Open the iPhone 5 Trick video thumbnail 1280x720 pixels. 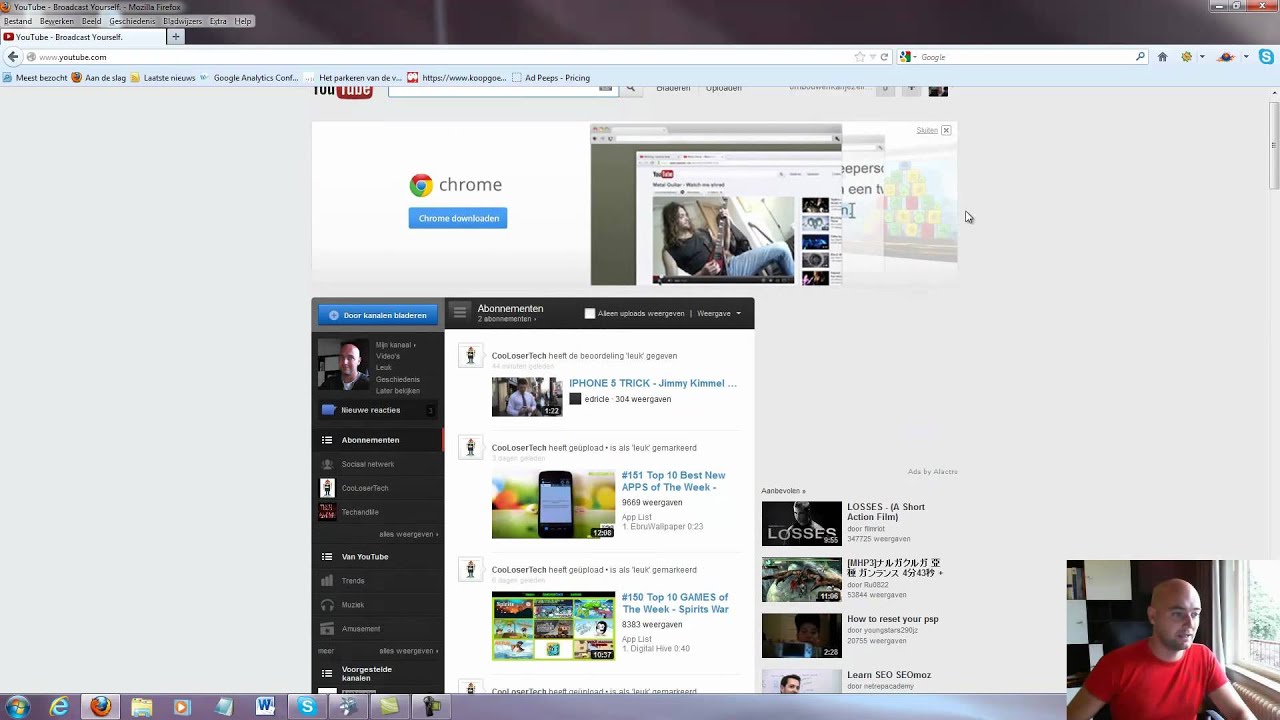[527, 396]
